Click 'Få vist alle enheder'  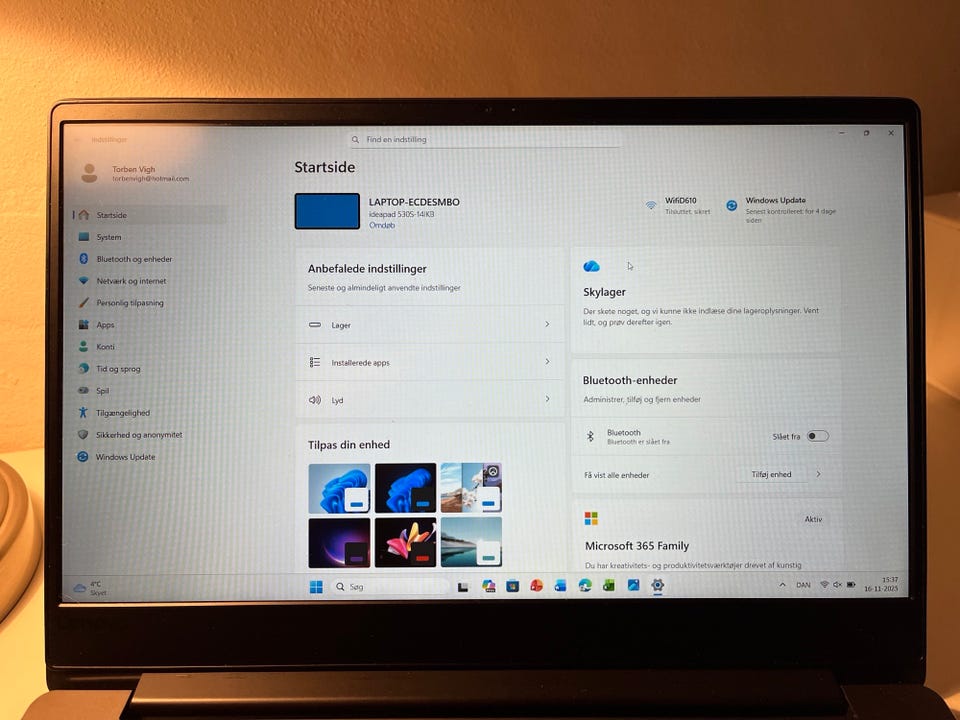(617, 475)
